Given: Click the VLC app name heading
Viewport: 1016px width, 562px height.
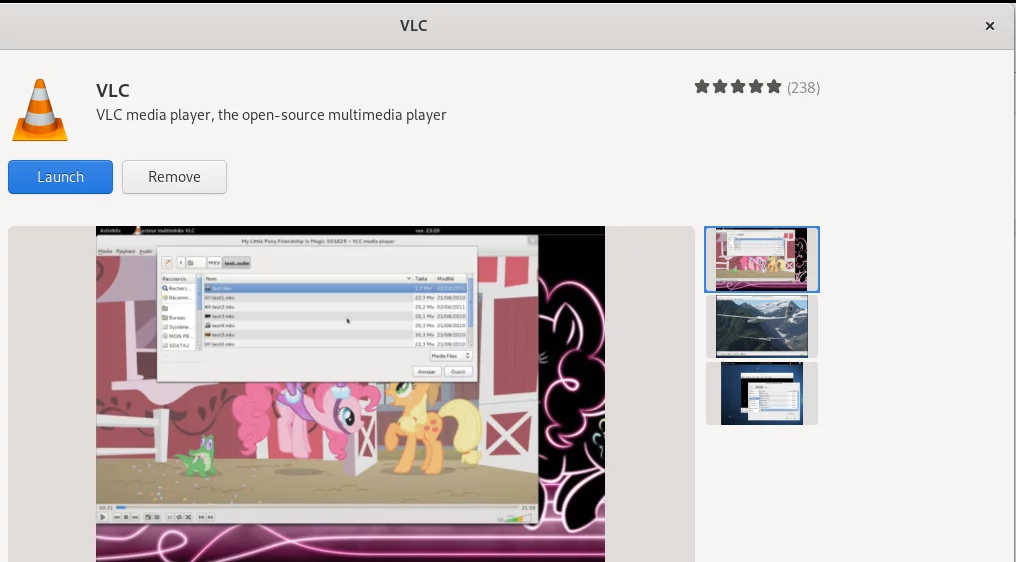Looking at the screenshot, I should (x=113, y=90).
